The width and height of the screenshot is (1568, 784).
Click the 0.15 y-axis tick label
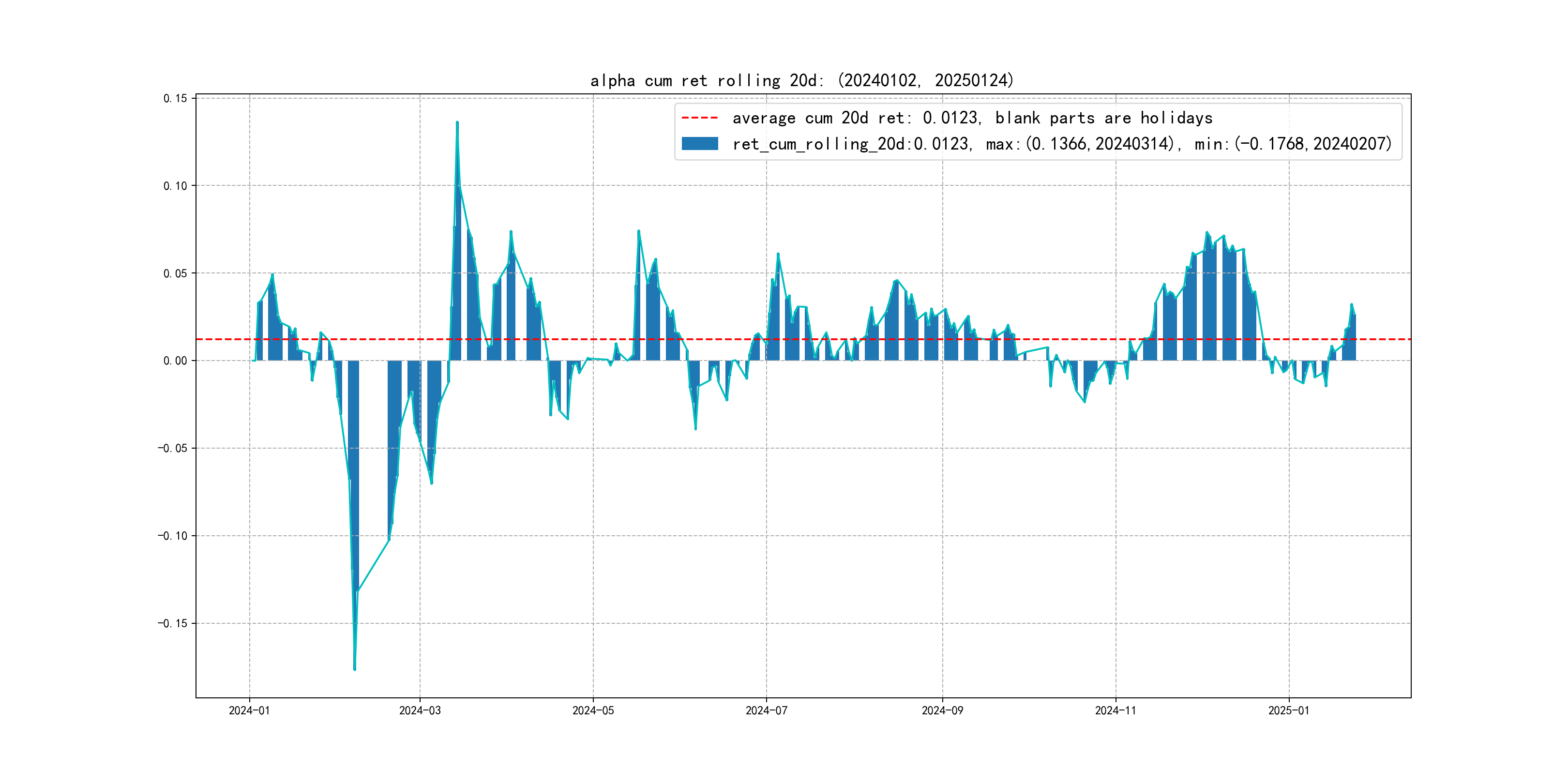175,98
